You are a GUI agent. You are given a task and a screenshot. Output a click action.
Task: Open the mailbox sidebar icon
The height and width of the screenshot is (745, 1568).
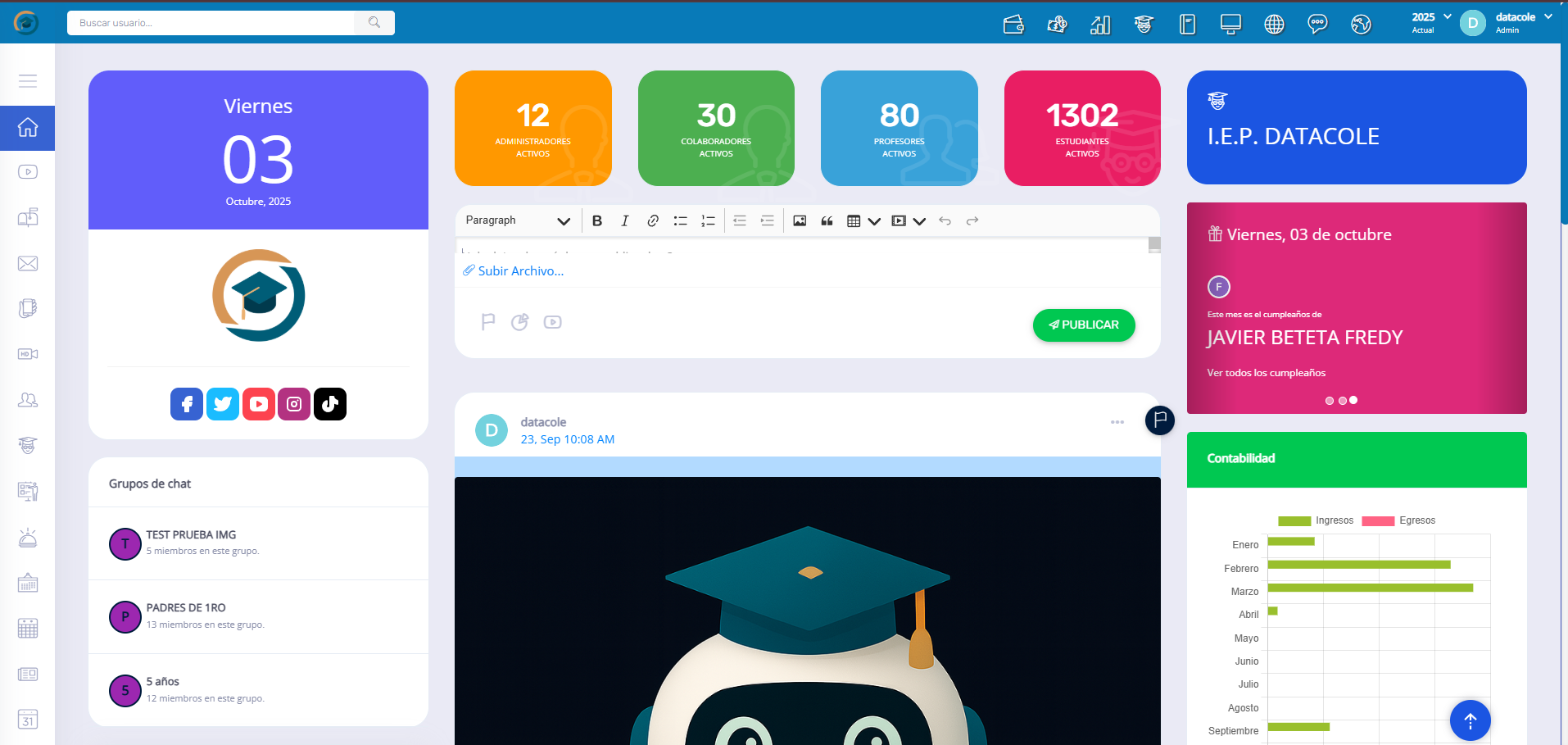pyautogui.click(x=28, y=217)
